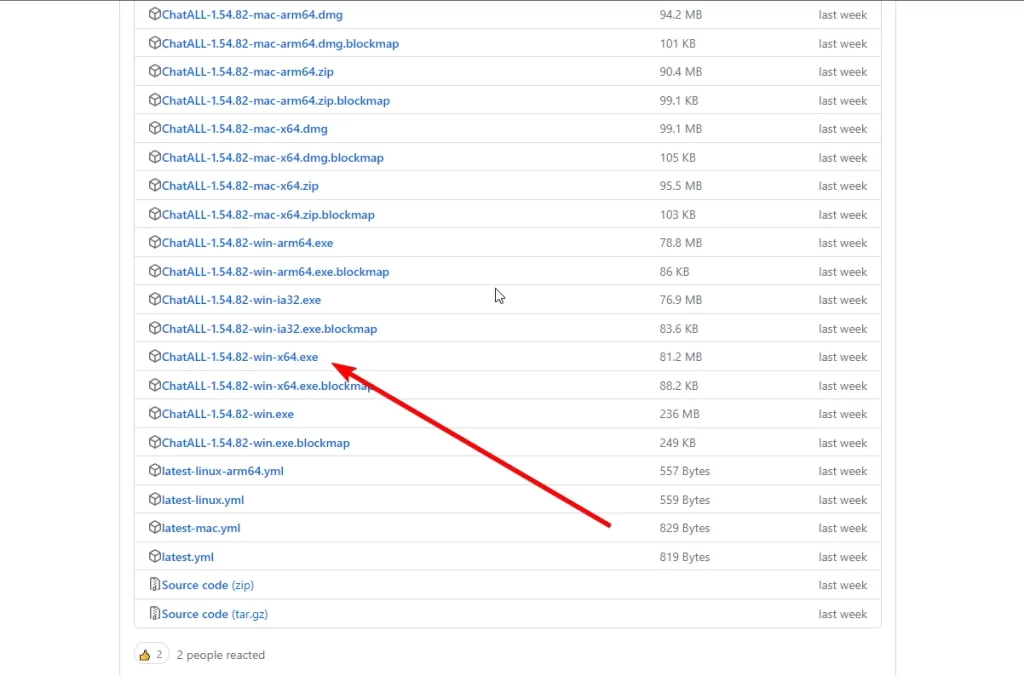Select the 236 MB file size text

tap(679, 413)
